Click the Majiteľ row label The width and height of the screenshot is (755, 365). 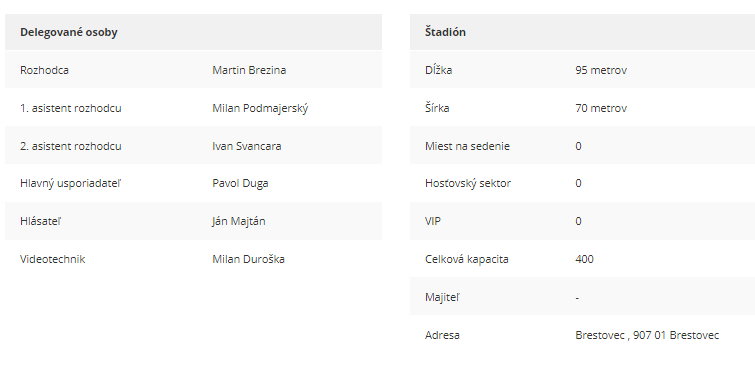(442, 297)
